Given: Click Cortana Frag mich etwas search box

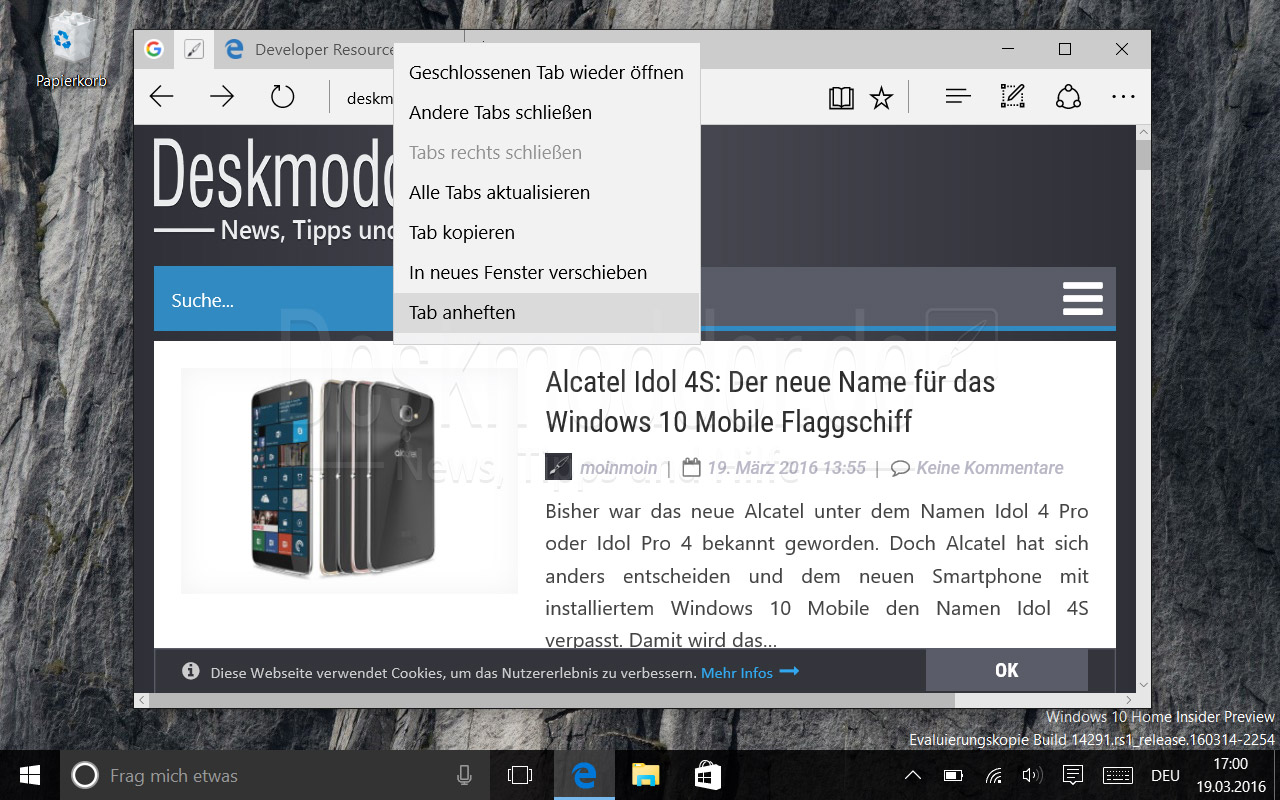Looking at the screenshot, I should tap(275, 775).
